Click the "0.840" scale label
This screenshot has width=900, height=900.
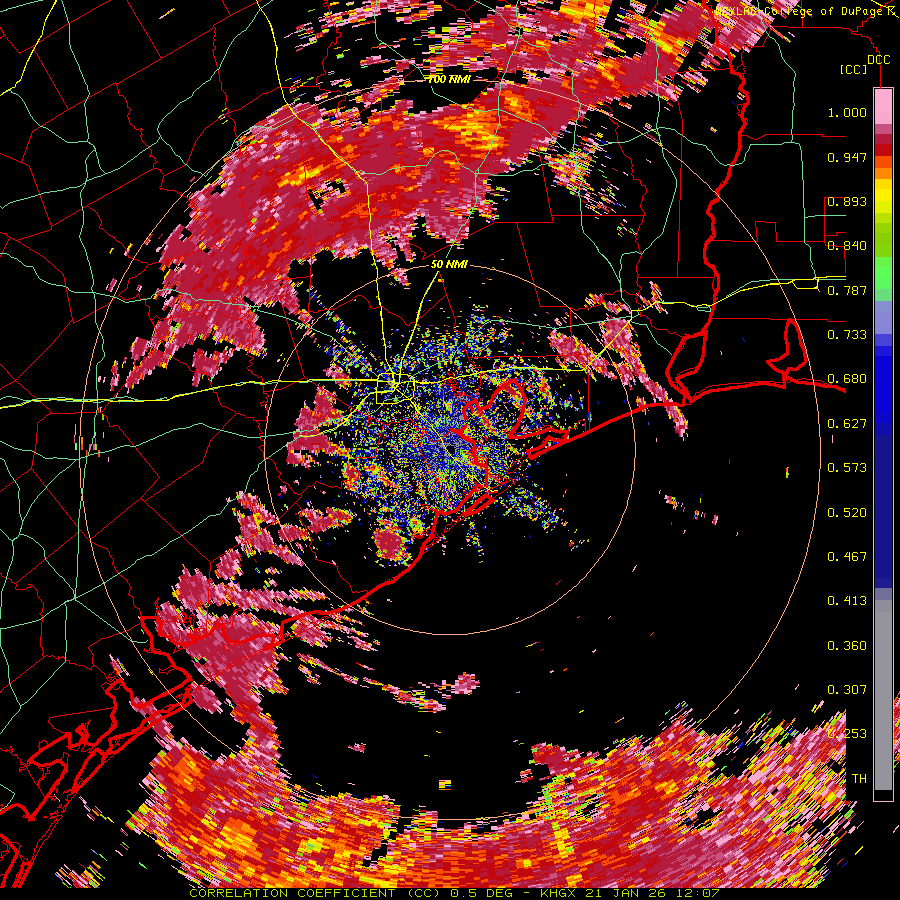click(847, 246)
